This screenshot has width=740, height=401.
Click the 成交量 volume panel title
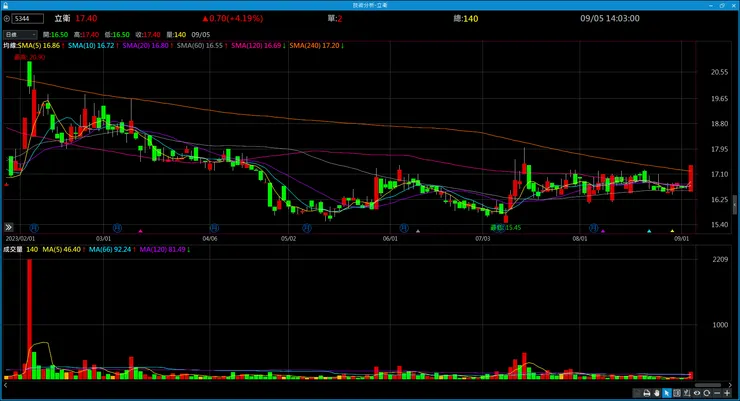click(13, 250)
